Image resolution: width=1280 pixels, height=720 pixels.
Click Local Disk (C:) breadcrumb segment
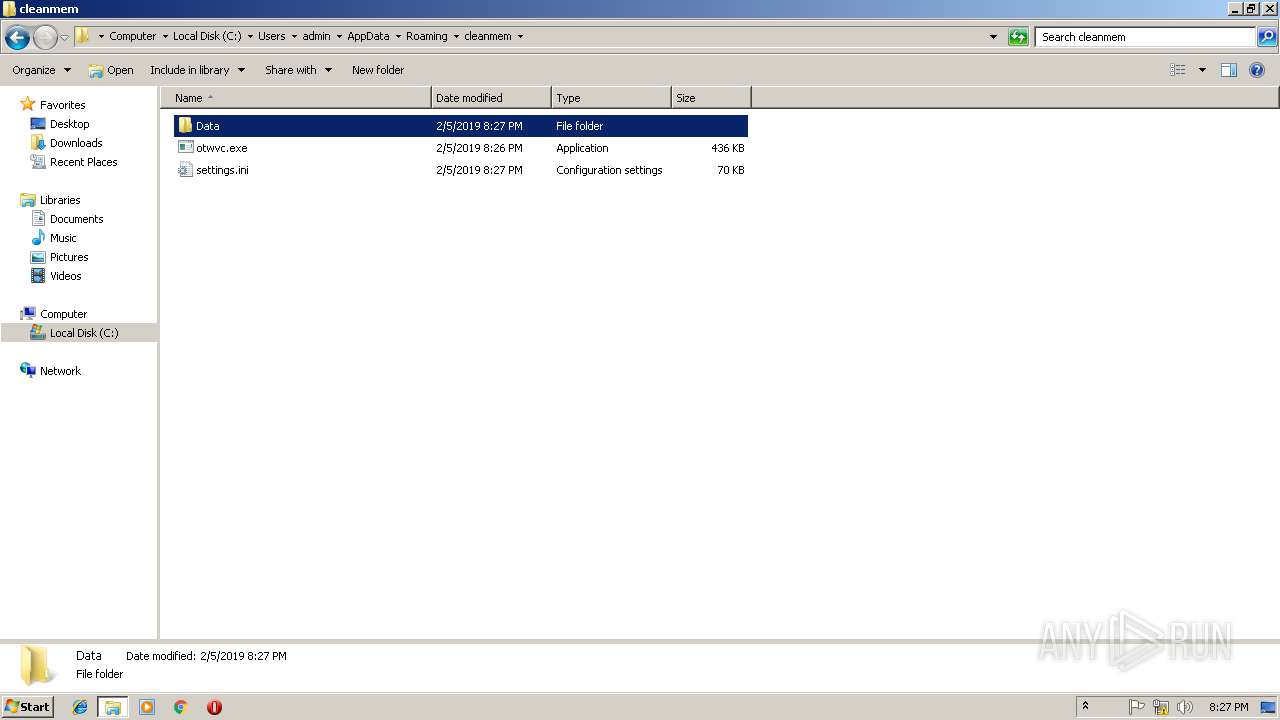click(x=207, y=36)
